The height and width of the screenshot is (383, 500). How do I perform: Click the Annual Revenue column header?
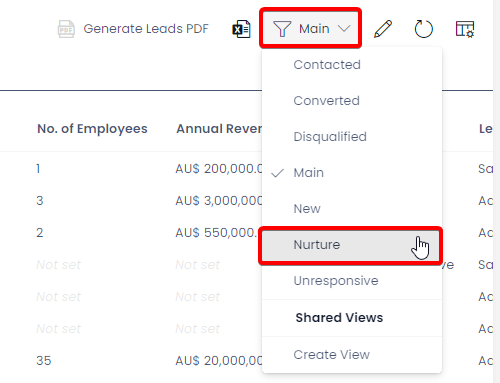(x=219, y=129)
